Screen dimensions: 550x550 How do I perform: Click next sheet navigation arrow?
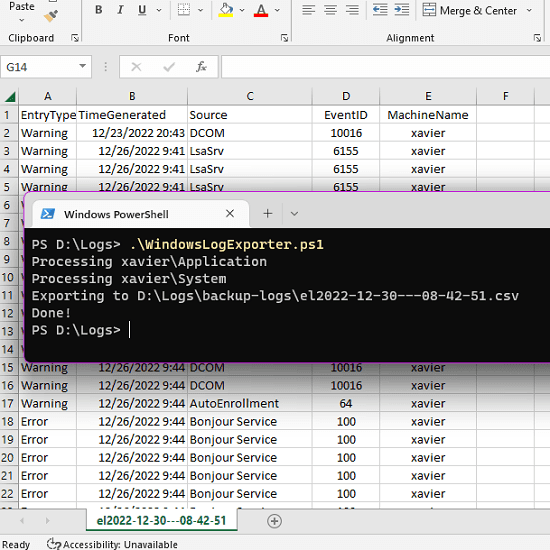click(47, 521)
